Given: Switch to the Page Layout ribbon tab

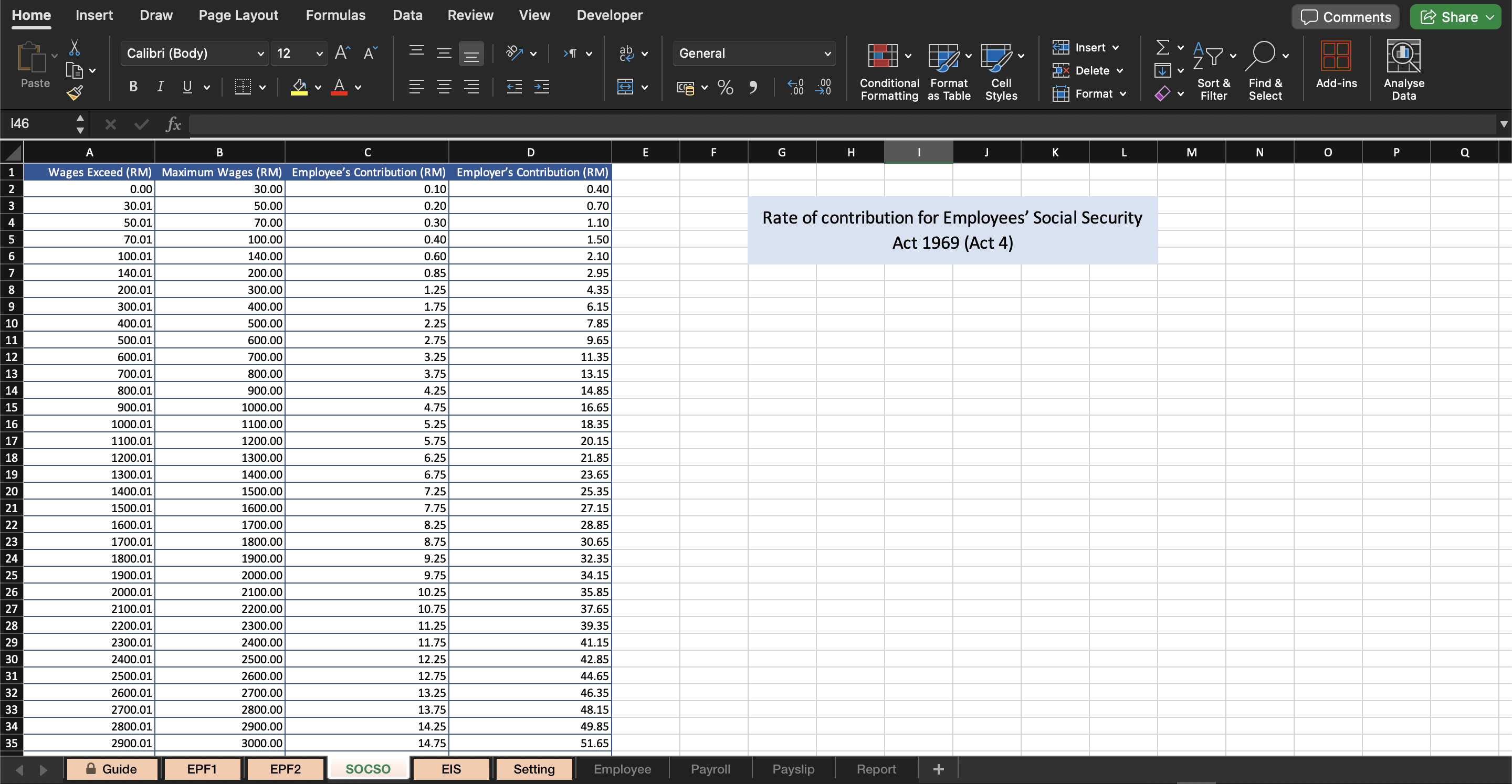Looking at the screenshot, I should (x=238, y=15).
